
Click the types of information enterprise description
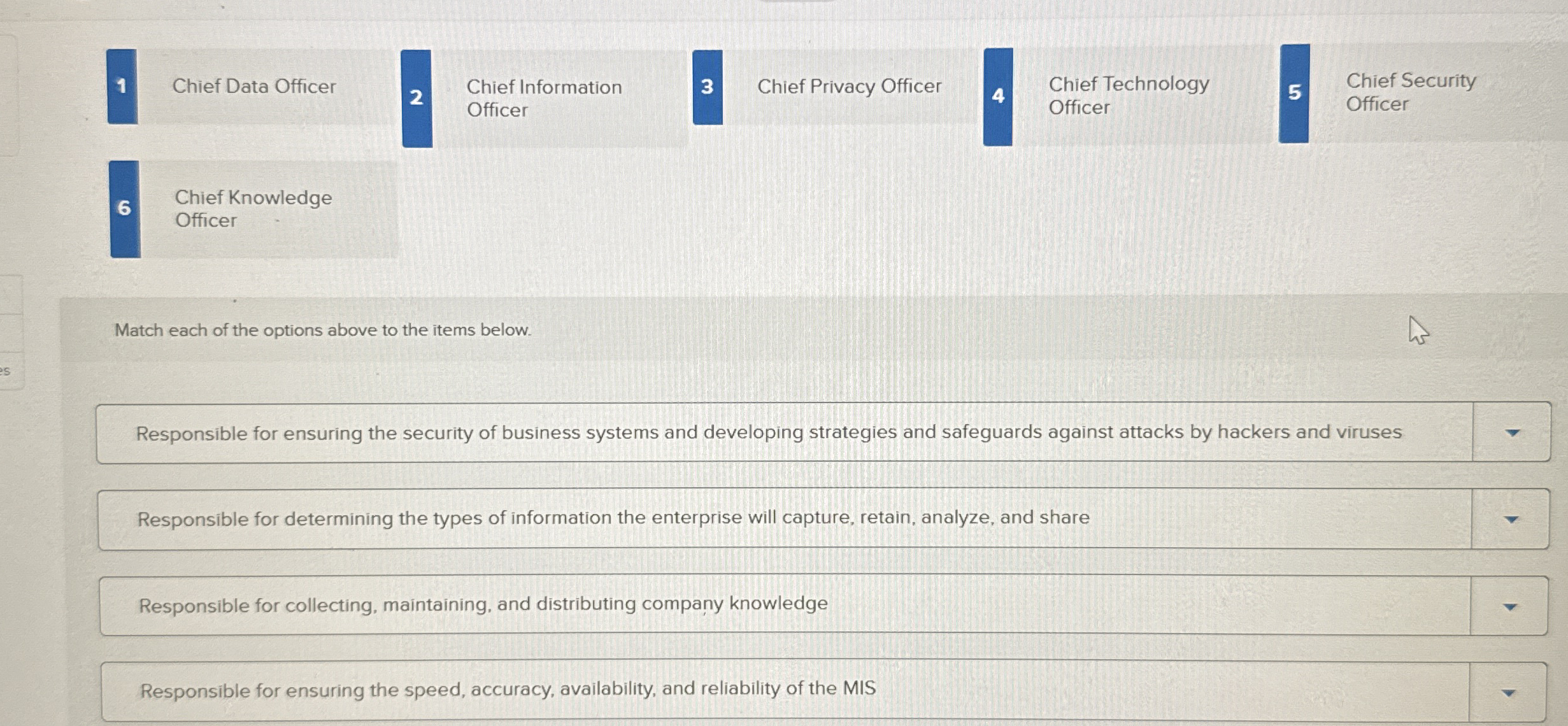pyautogui.click(x=613, y=518)
